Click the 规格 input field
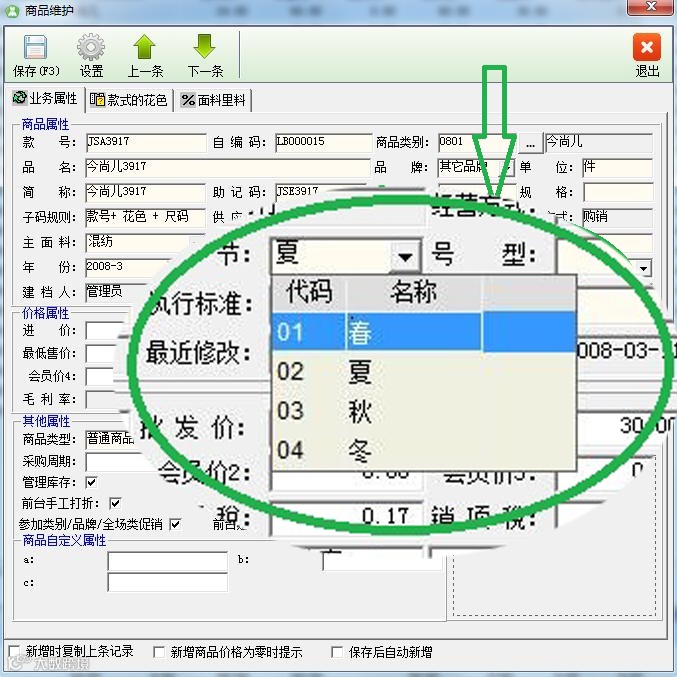The height and width of the screenshot is (677, 677). [x=618, y=193]
